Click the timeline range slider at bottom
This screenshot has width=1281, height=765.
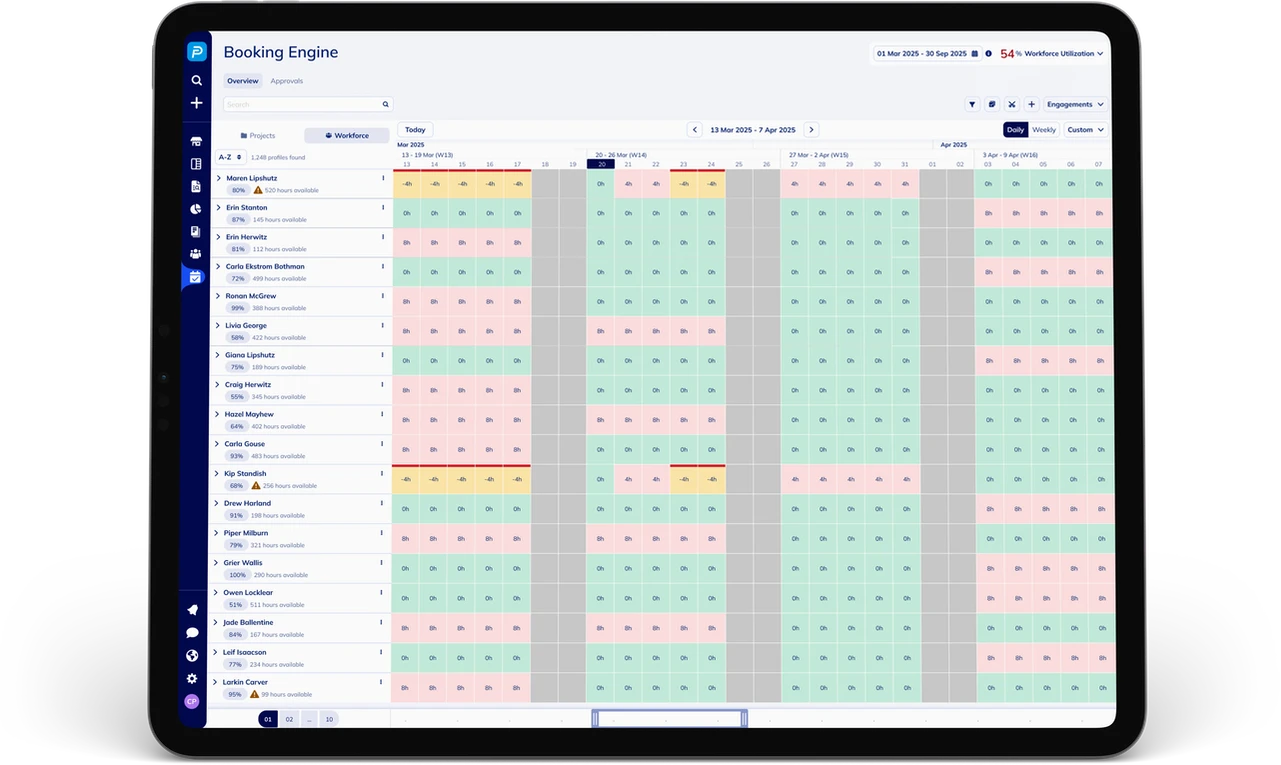tap(669, 719)
